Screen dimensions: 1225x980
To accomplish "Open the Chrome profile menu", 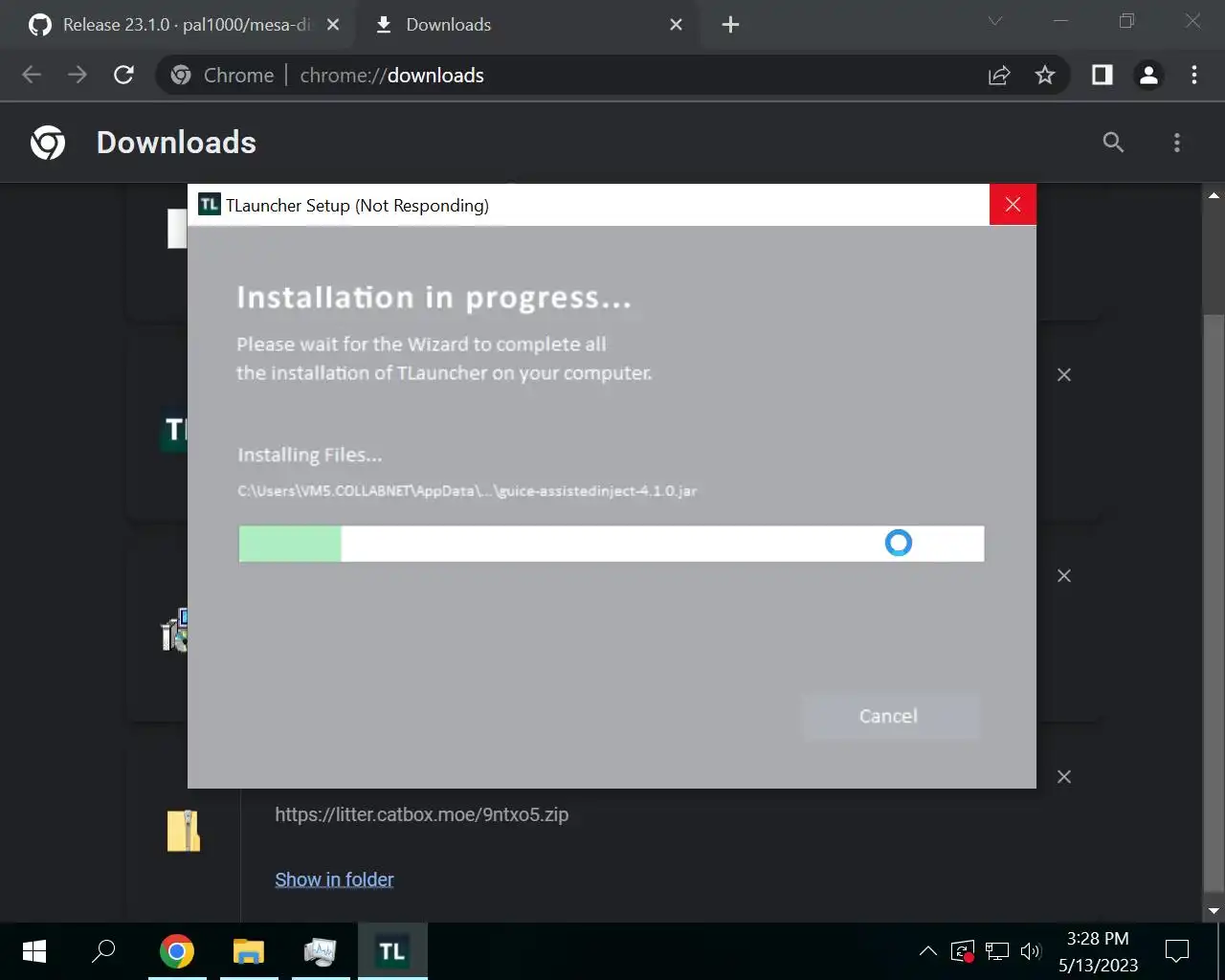I will [1148, 75].
